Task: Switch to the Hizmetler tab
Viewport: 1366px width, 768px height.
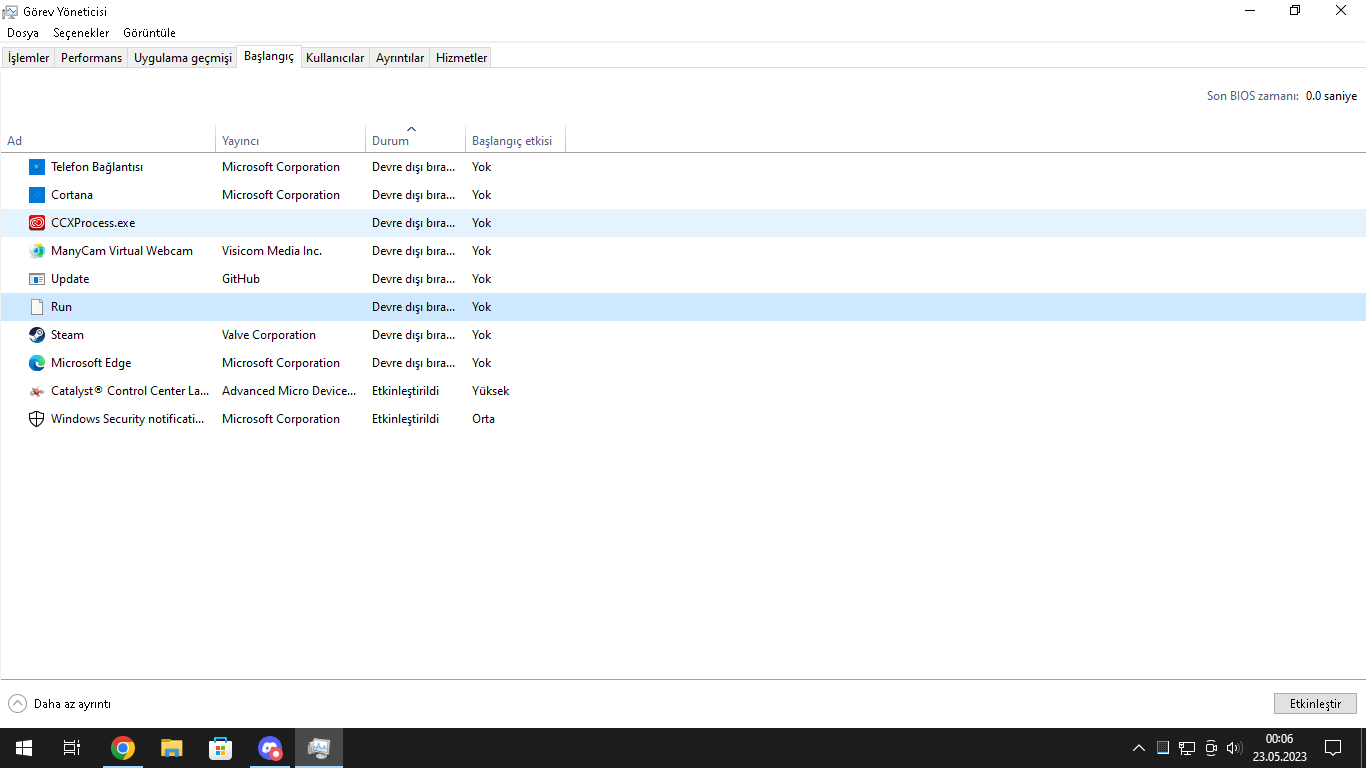Action: click(461, 58)
